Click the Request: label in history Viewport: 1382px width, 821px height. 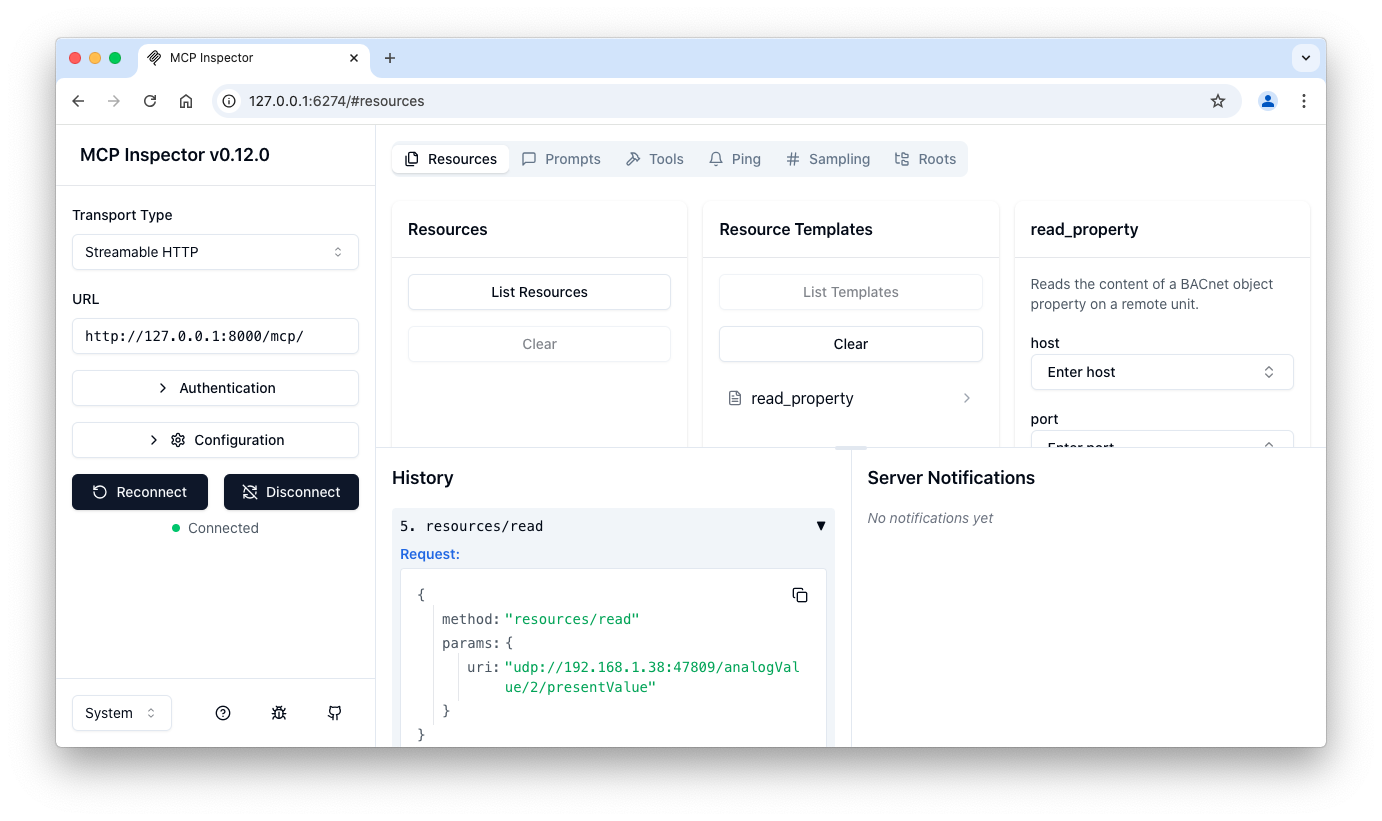pyautogui.click(x=430, y=554)
